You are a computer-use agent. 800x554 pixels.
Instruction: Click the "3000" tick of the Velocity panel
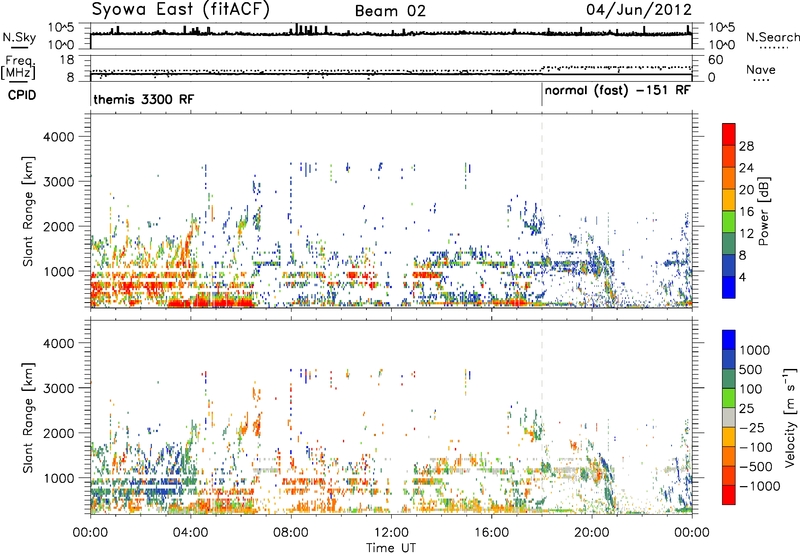59,388
